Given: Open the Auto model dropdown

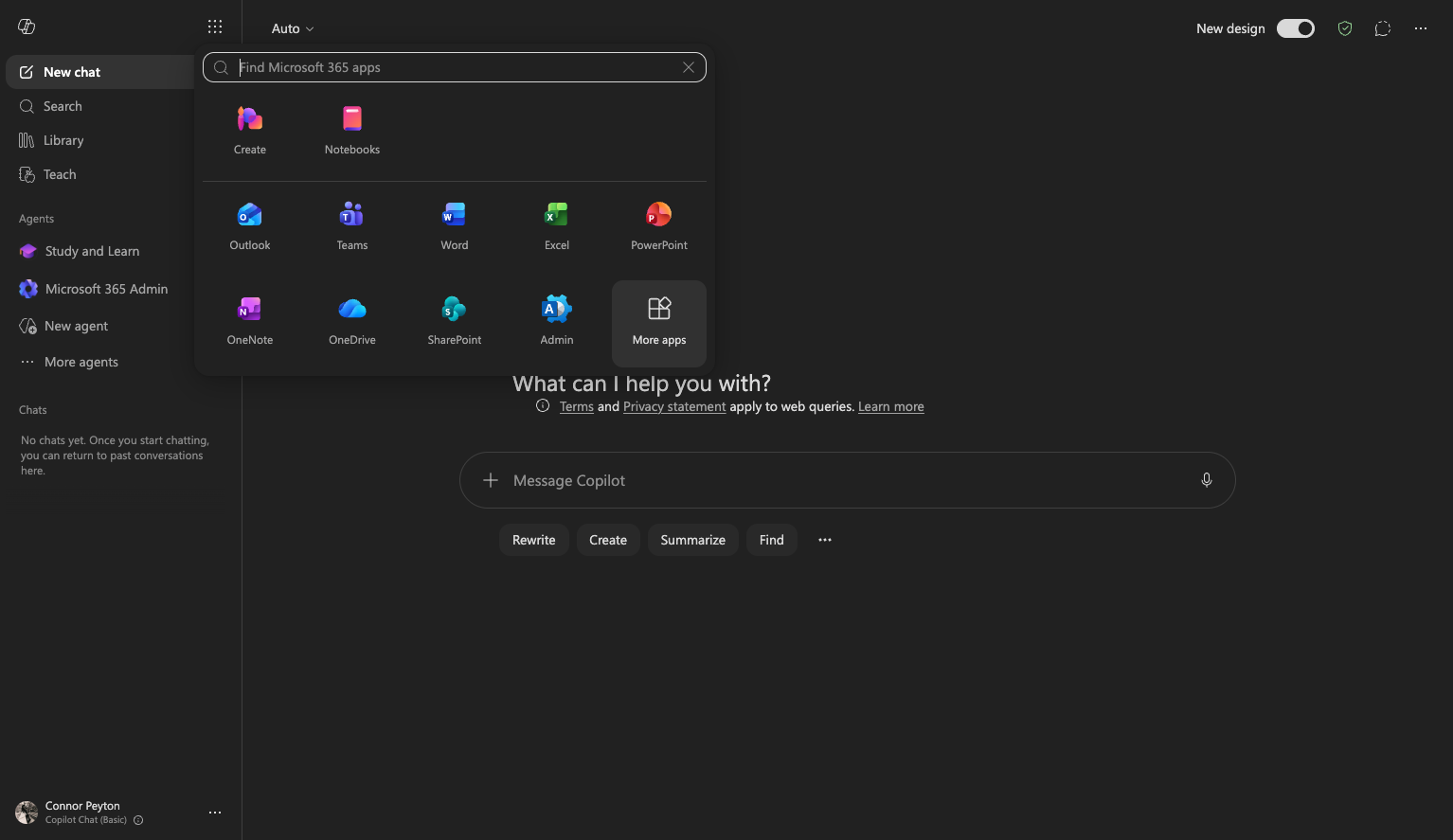Looking at the screenshot, I should pos(293,28).
